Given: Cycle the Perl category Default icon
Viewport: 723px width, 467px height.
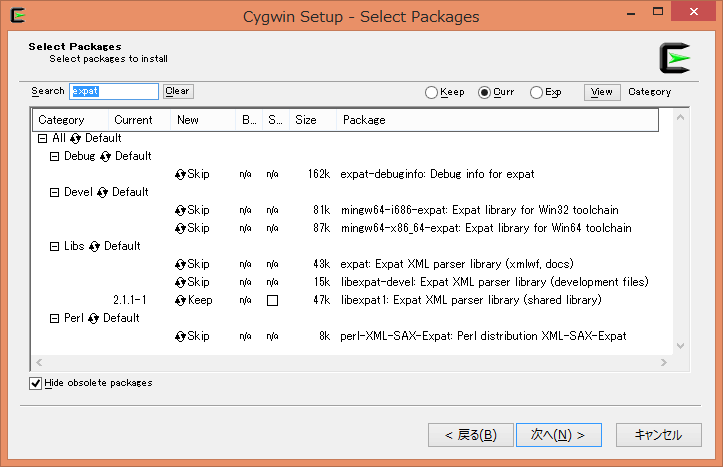Looking at the screenshot, I should [x=94, y=319].
